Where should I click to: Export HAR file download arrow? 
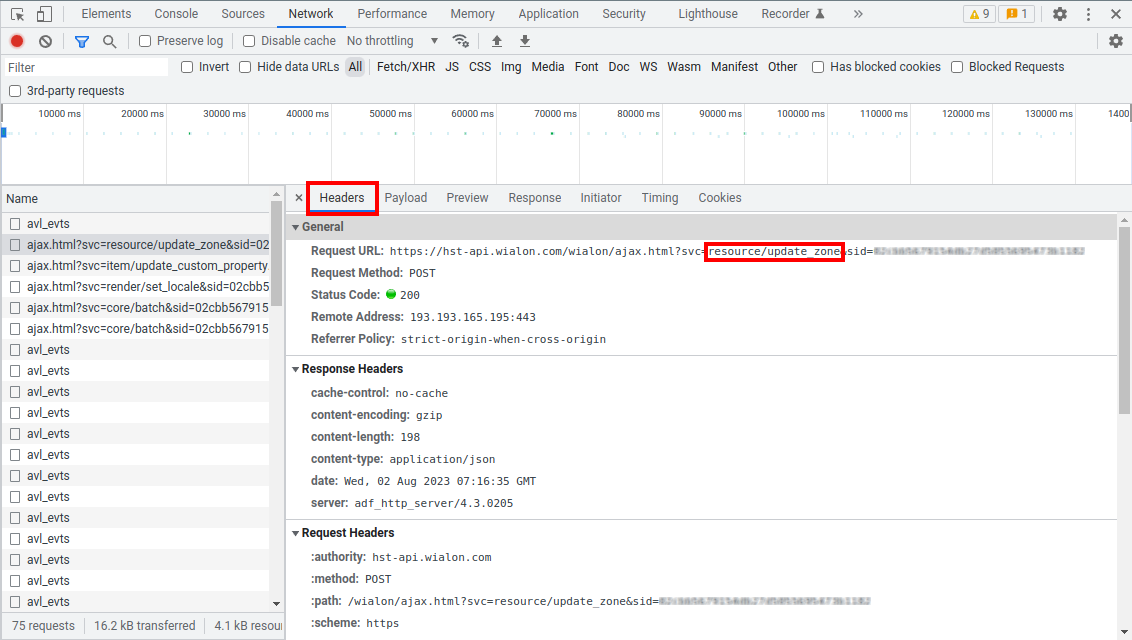(525, 41)
